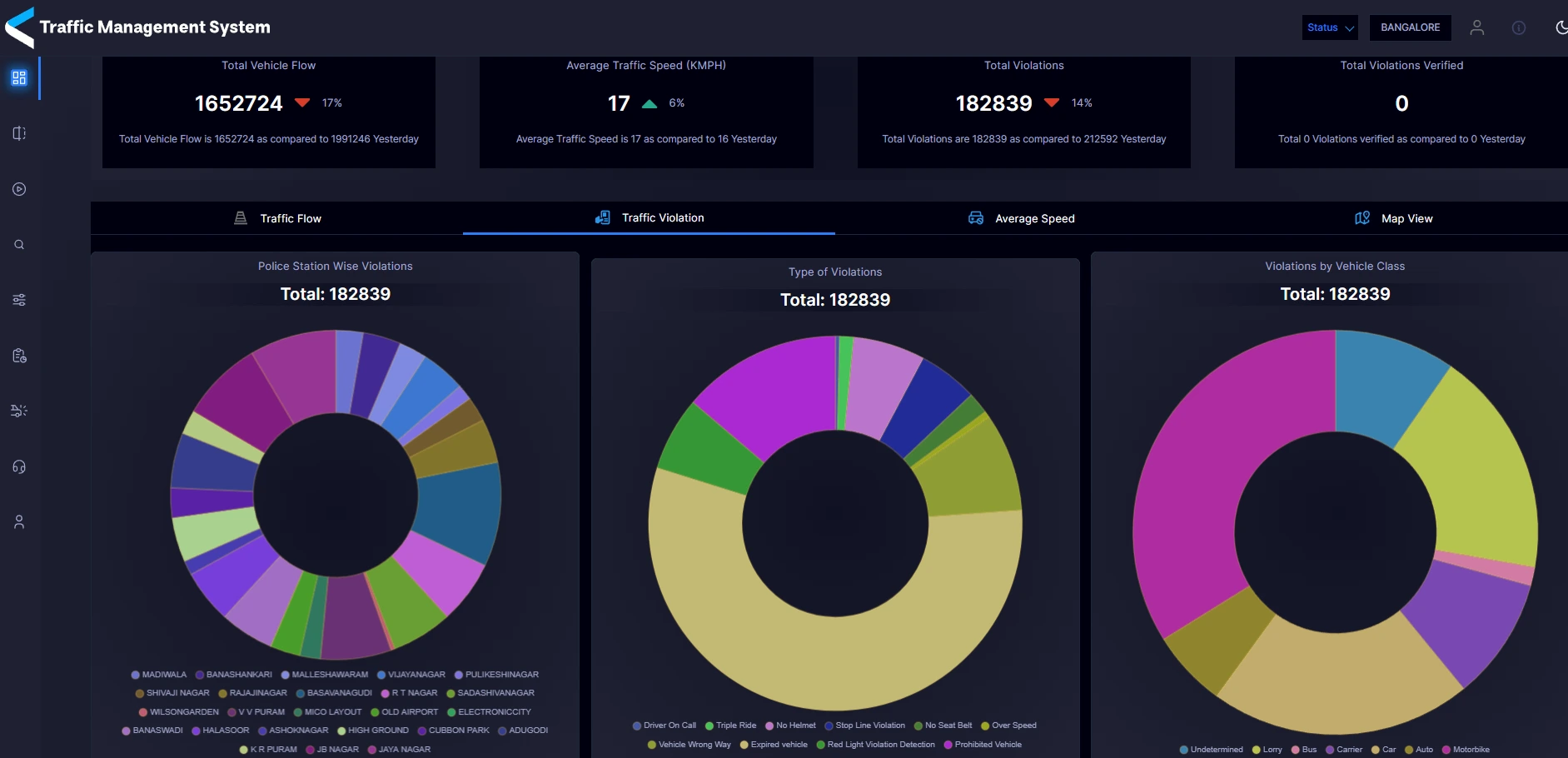Expand the Status dropdown
The width and height of the screenshot is (1568, 758).
tap(1330, 27)
